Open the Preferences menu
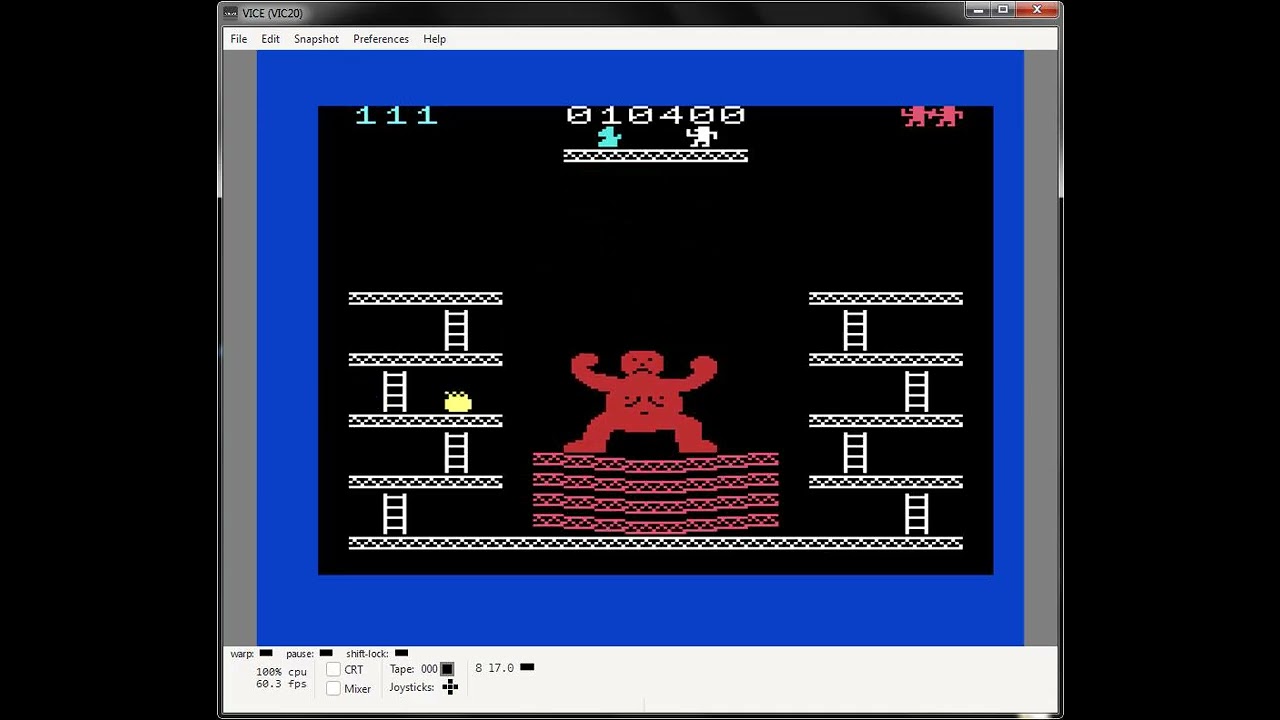This screenshot has width=1280, height=720. (381, 39)
